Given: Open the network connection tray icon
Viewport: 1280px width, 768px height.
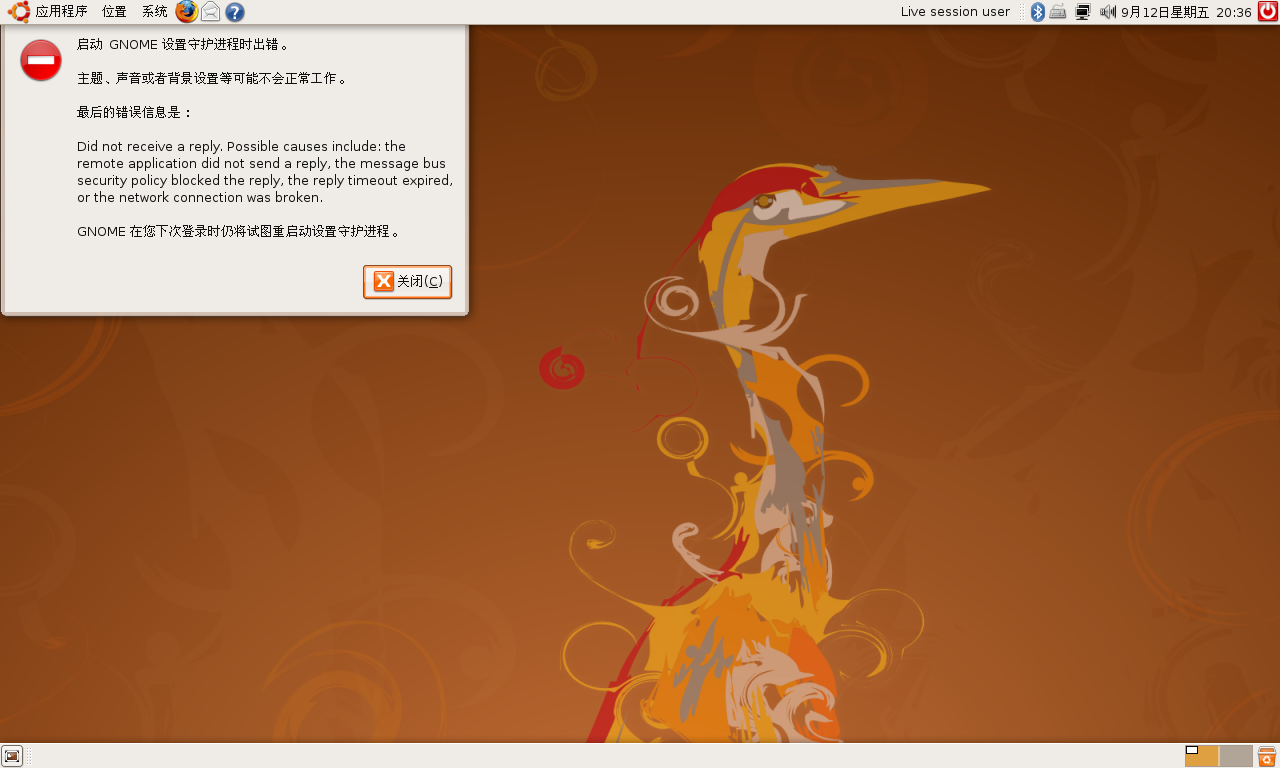Looking at the screenshot, I should click(1083, 12).
